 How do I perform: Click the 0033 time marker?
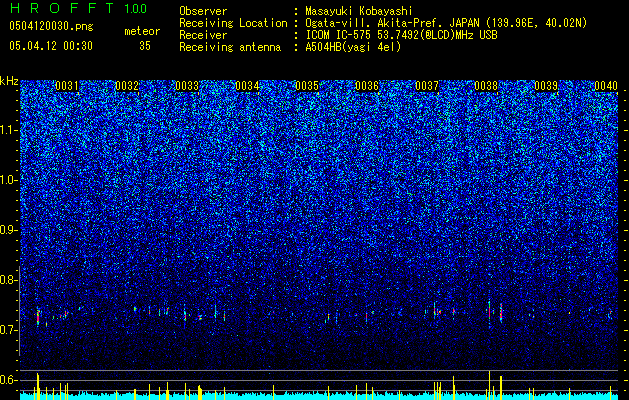click(187, 86)
